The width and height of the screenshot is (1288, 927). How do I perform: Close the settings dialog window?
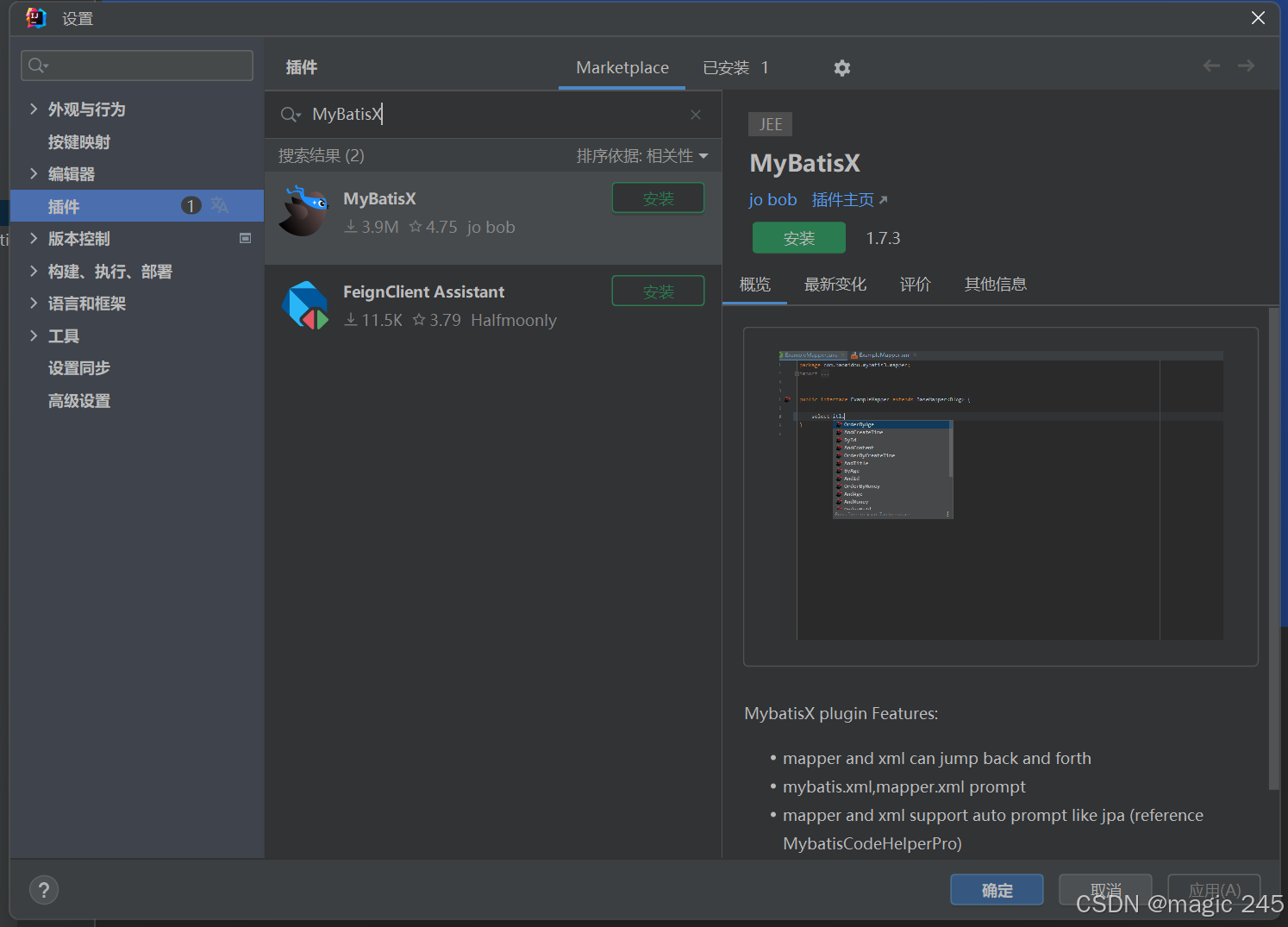pos(1258,18)
